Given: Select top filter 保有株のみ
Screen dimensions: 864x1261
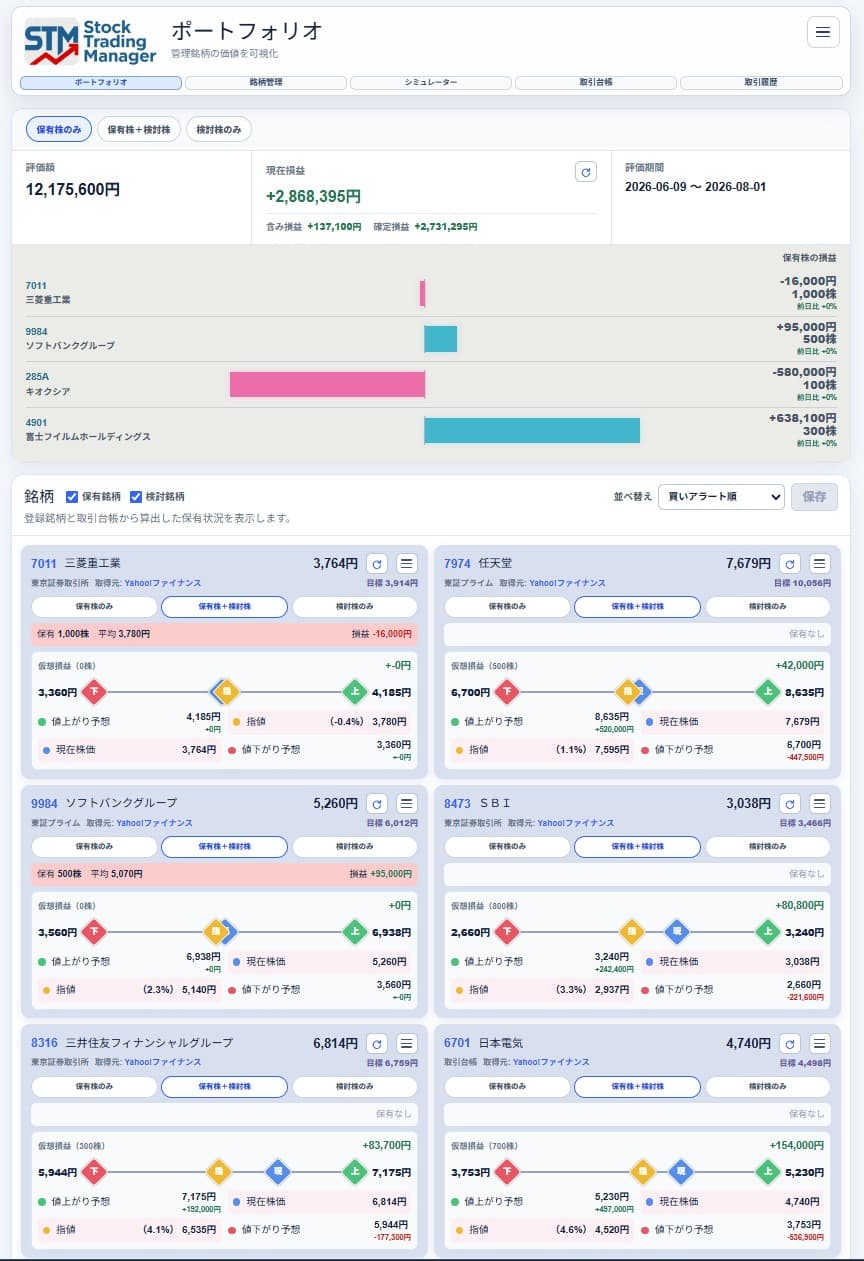Looking at the screenshot, I should click(59, 129).
